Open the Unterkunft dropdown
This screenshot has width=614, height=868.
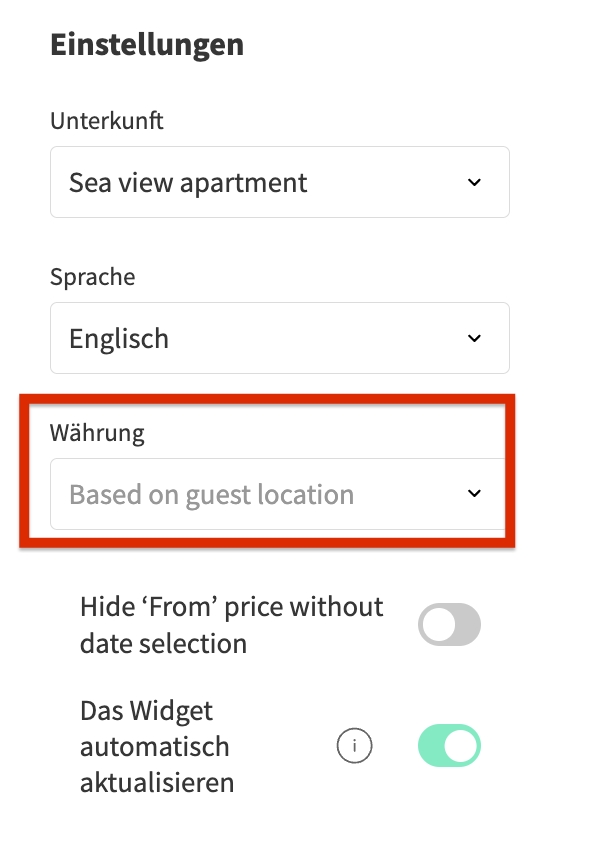pos(279,183)
